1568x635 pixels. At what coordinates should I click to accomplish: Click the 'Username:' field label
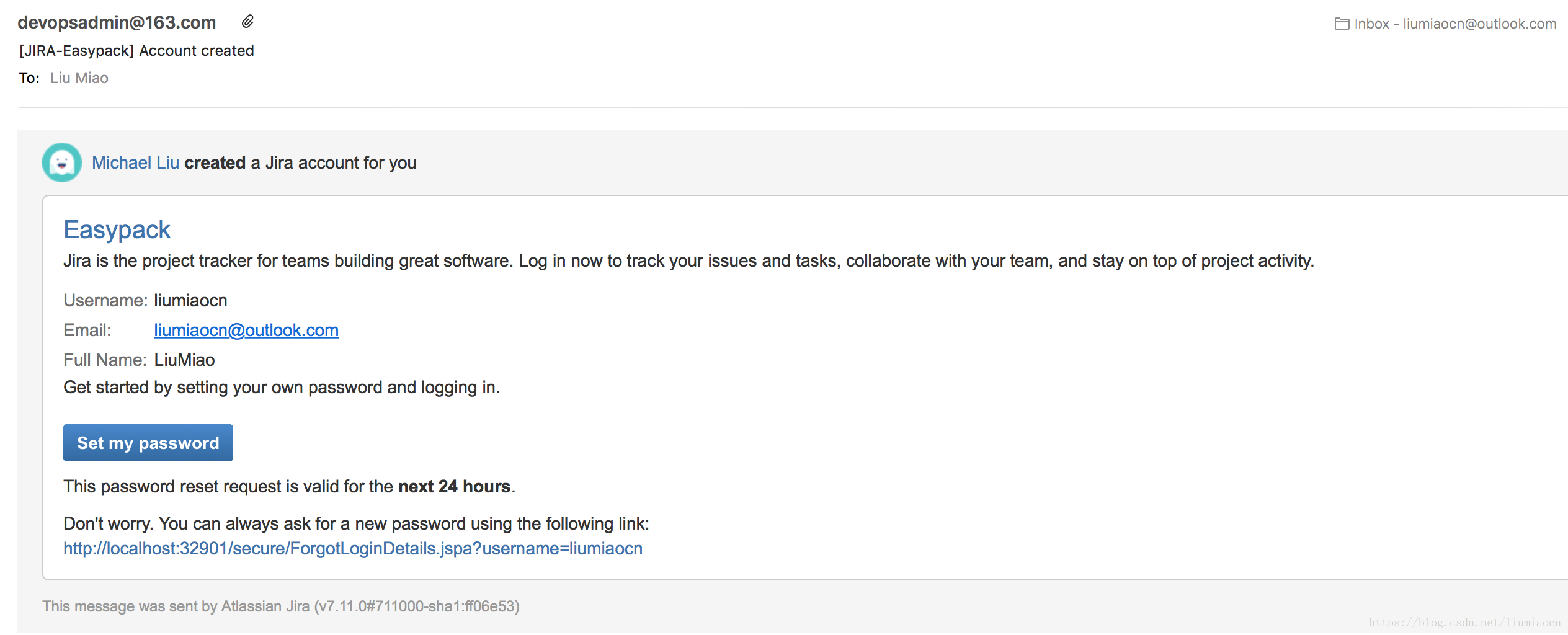[105, 300]
